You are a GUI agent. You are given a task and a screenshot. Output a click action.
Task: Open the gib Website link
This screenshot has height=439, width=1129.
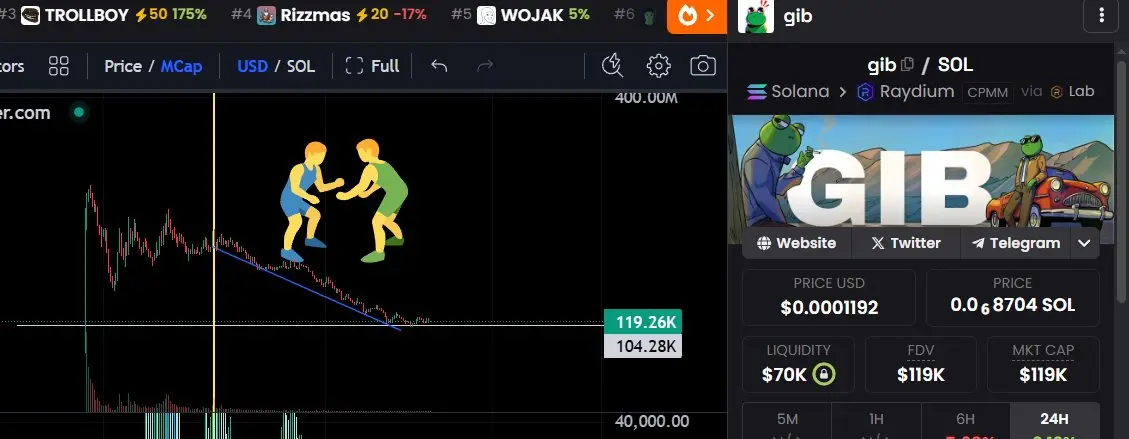click(796, 243)
